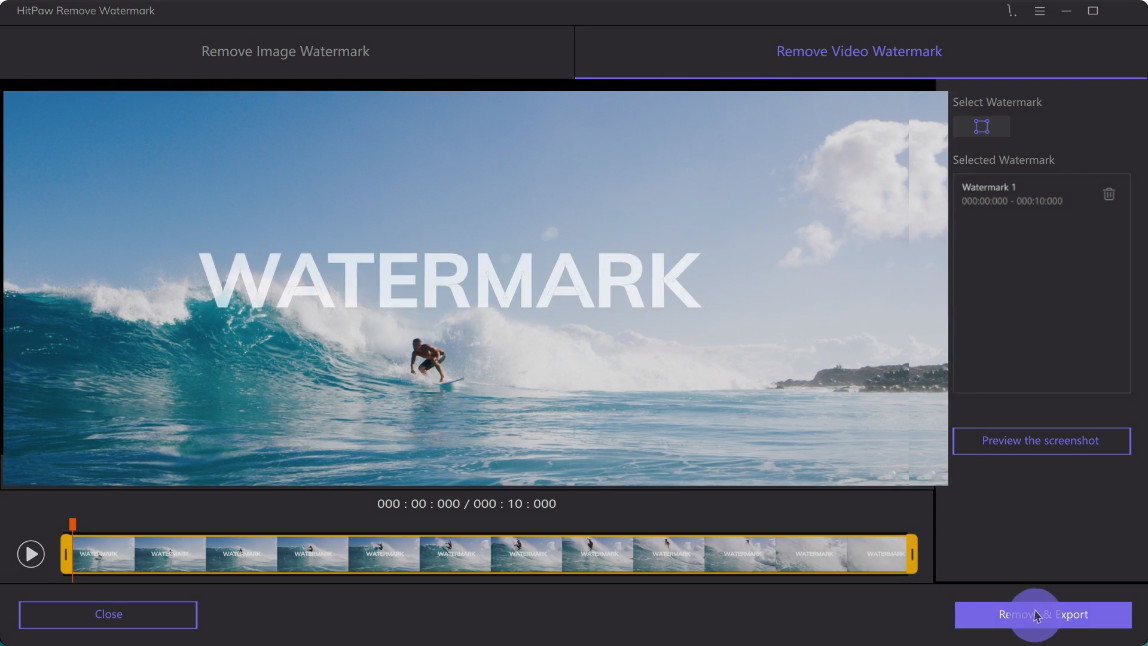Close the watermark editor via Close button
The image size is (1148, 646).
pos(108,615)
